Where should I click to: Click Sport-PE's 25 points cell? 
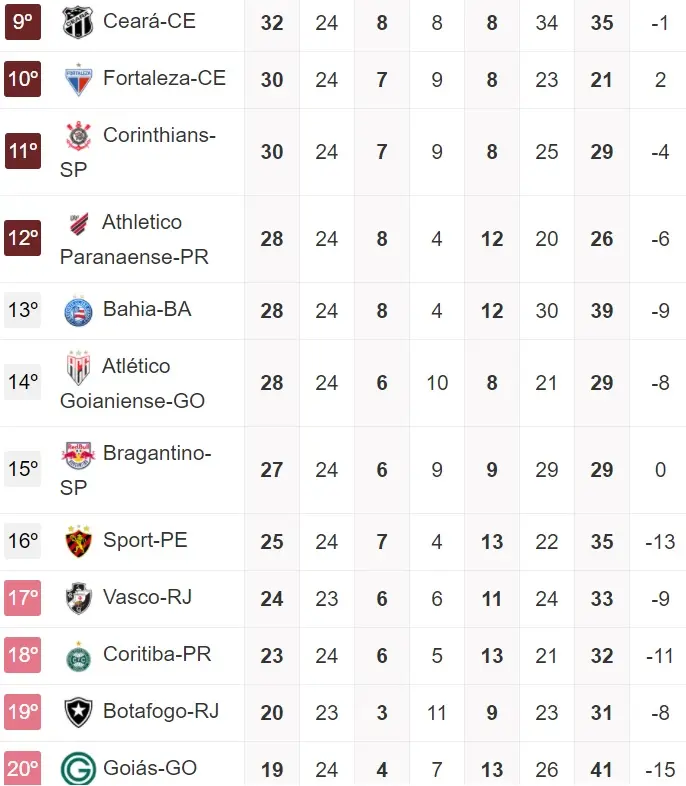click(x=272, y=542)
